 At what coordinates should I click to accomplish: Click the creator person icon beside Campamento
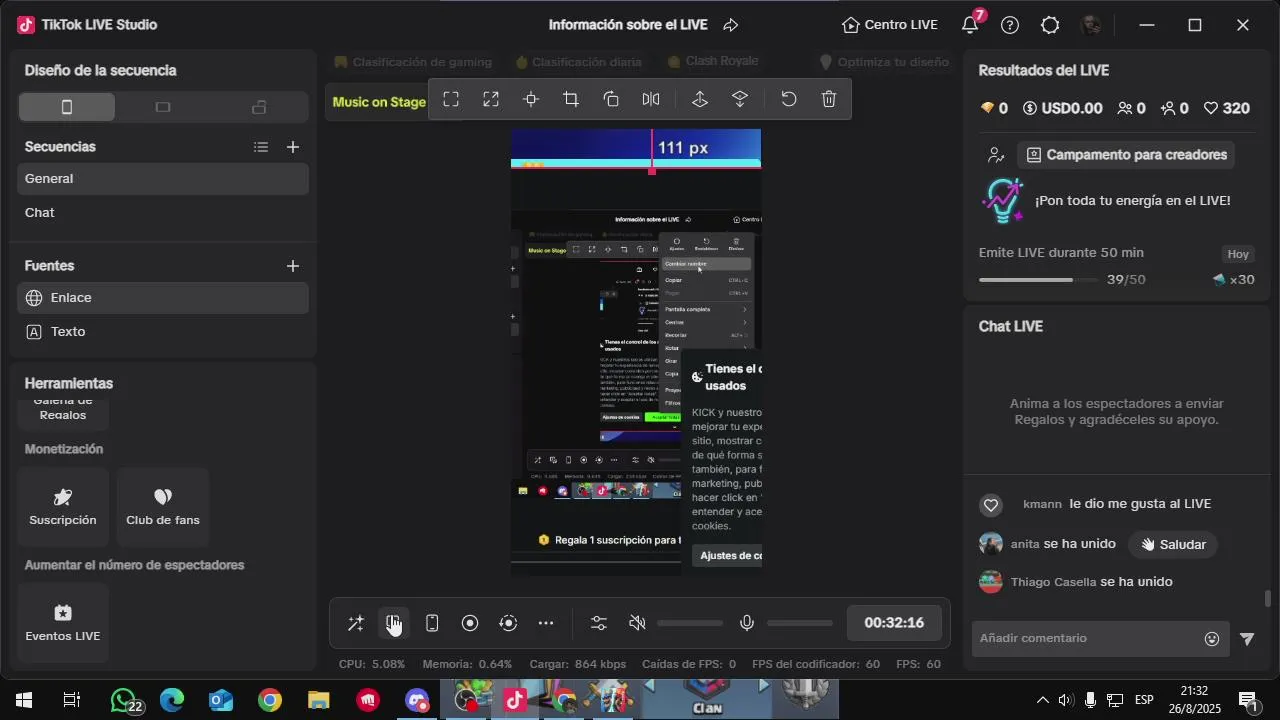pyautogui.click(x=995, y=155)
